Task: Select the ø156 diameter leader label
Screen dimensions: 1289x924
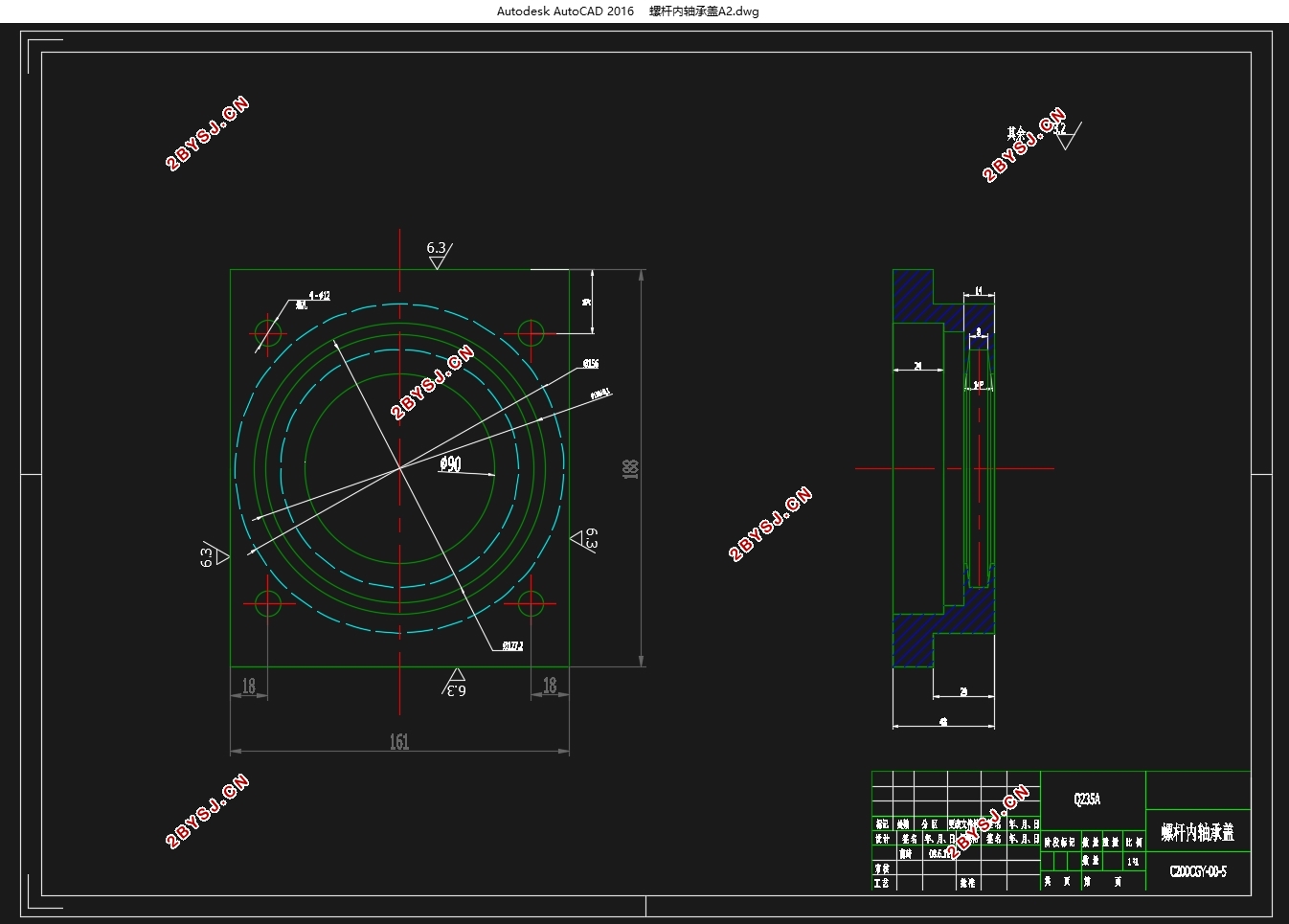Action: 591,364
